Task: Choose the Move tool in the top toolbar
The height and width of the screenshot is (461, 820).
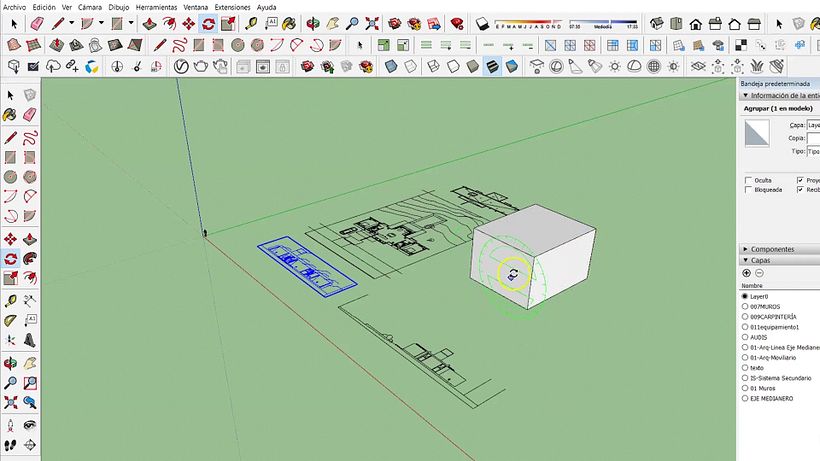Action: tap(188, 24)
